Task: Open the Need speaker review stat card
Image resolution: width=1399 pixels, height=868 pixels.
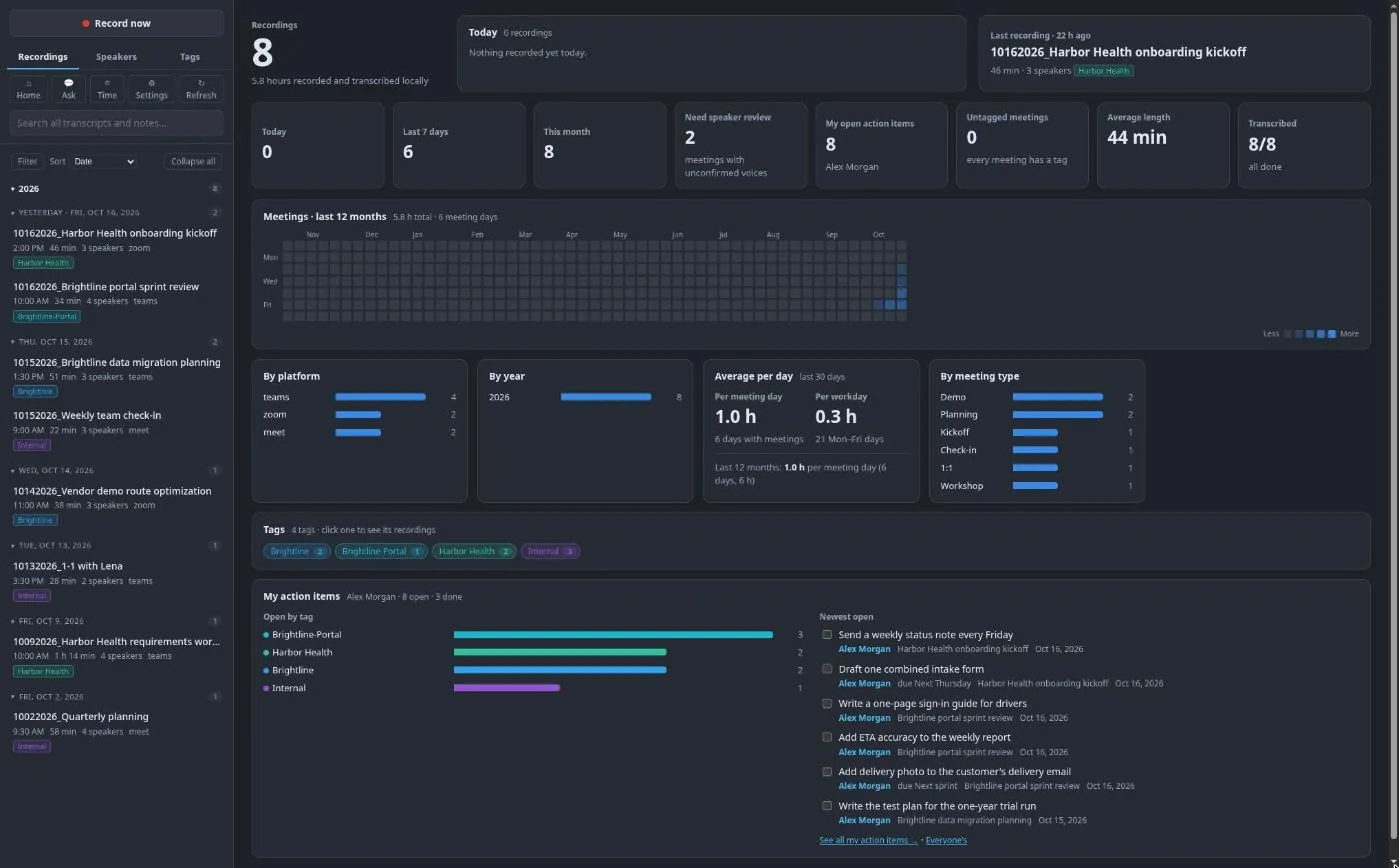Action: (x=740, y=145)
